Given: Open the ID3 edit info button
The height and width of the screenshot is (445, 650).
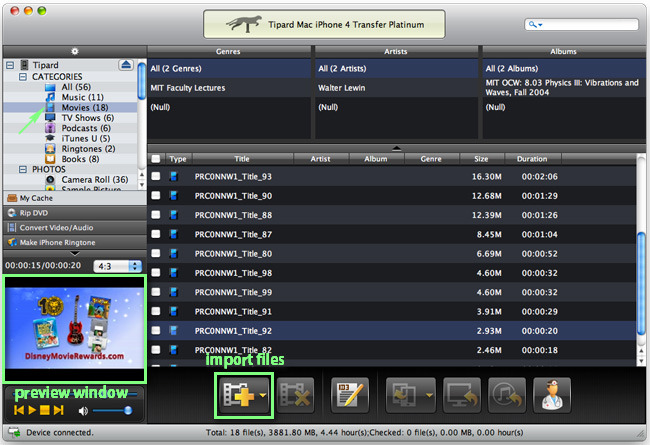Looking at the screenshot, I should point(350,394).
